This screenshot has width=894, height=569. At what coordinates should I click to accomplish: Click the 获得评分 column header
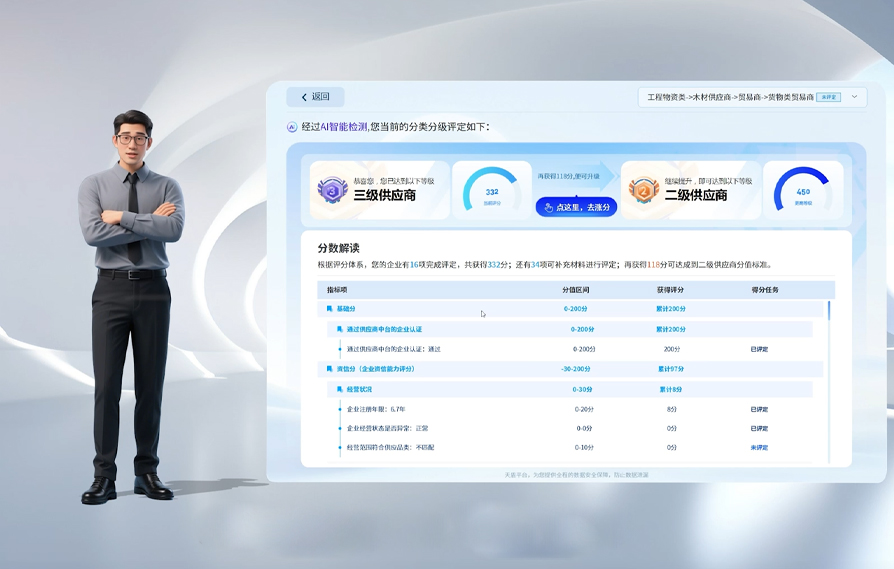(670, 290)
